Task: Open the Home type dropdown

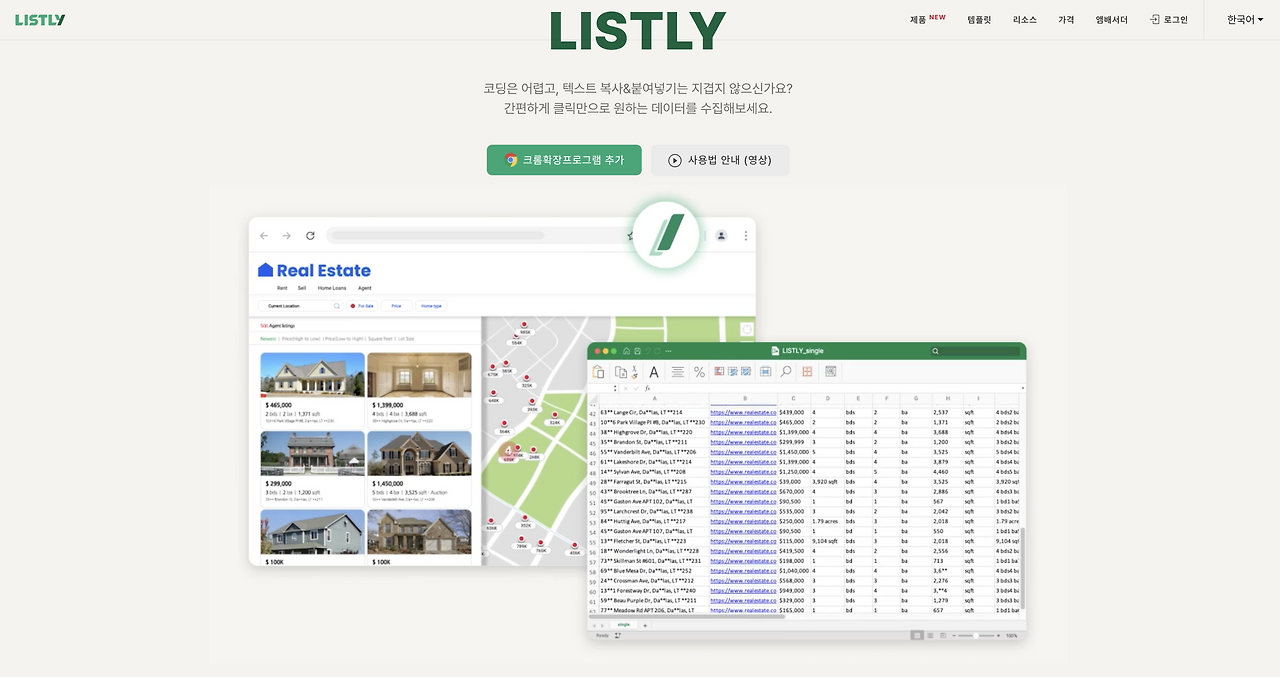Action: pyautogui.click(x=431, y=306)
